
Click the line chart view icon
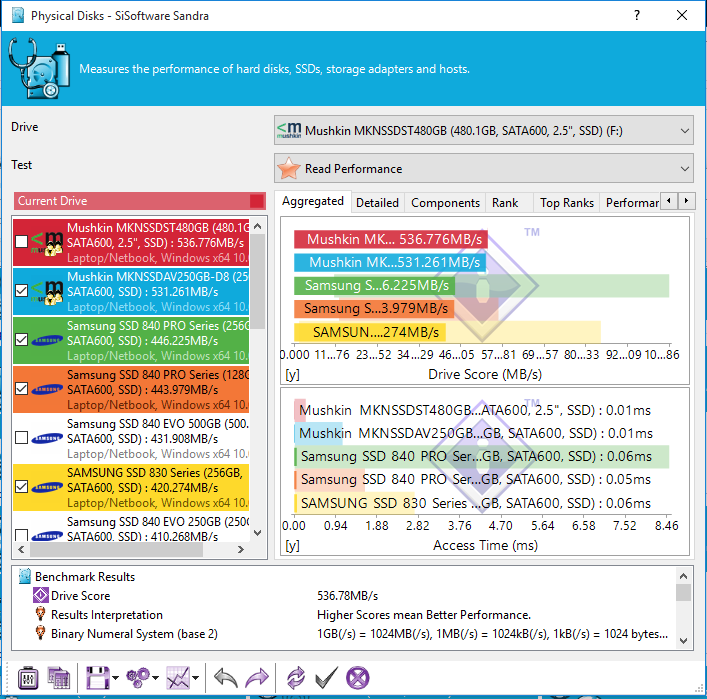178,678
